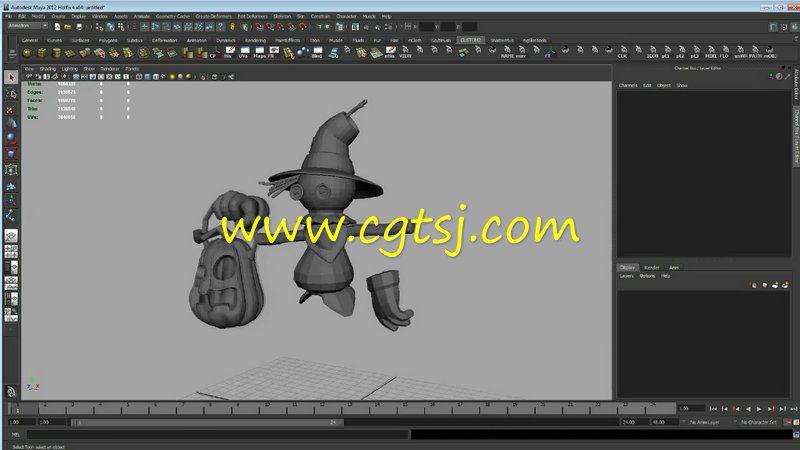800x450 pixels.
Task: Go to start of playback range
Action: point(713,409)
